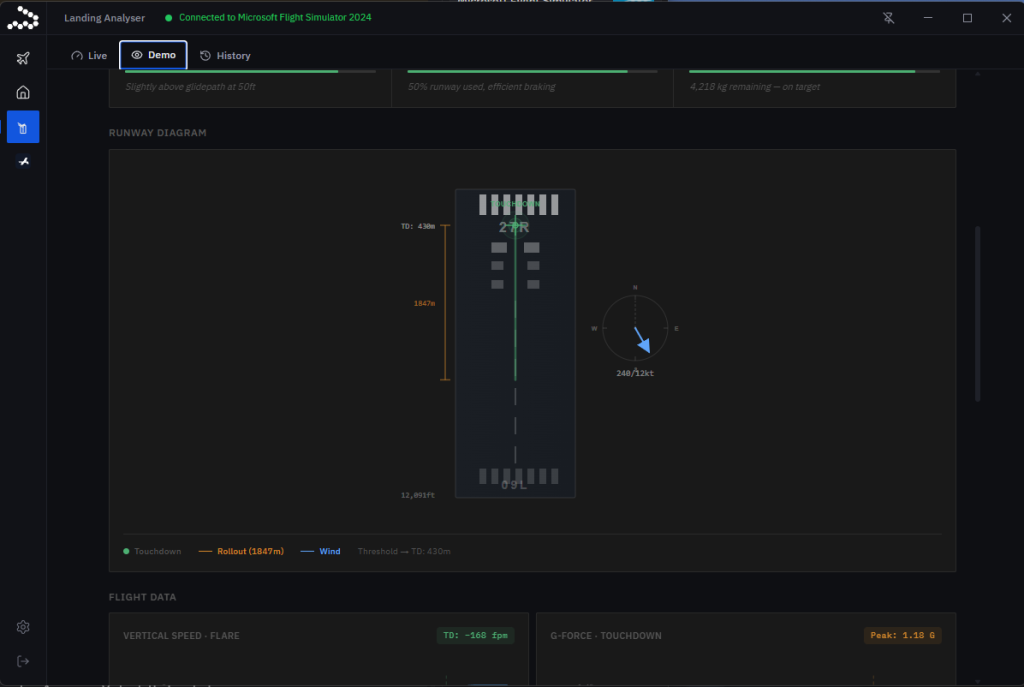This screenshot has width=1024, height=687.
Task: Click the Peak: 1.18 G badge
Action: point(903,635)
